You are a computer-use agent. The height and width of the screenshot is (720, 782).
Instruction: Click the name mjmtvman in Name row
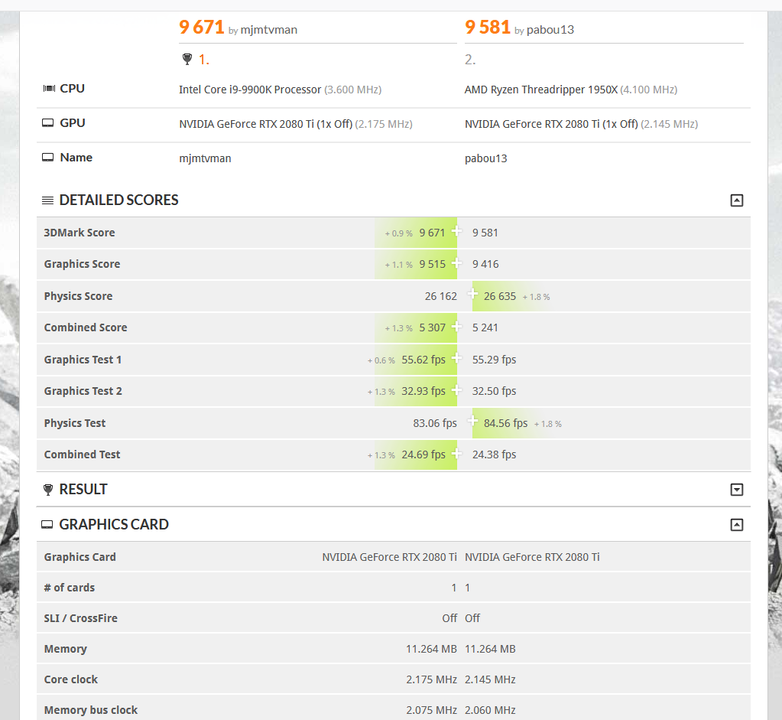[x=205, y=159]
